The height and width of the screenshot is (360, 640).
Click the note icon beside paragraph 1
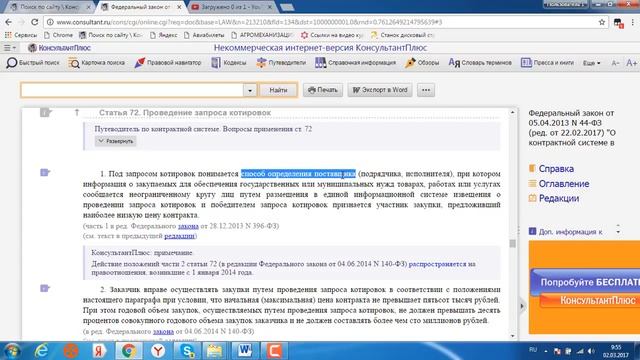[45, 173]
